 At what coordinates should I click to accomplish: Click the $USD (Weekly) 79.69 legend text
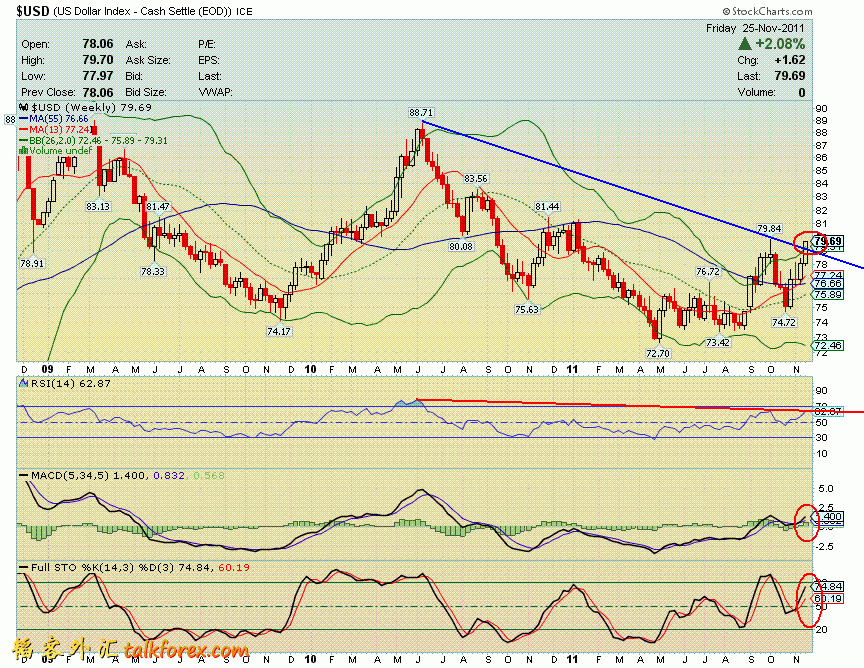pos(91,107)
